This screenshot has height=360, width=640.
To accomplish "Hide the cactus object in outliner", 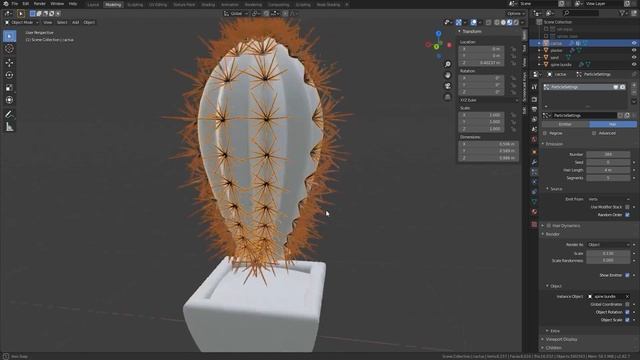I will [634, 43].
